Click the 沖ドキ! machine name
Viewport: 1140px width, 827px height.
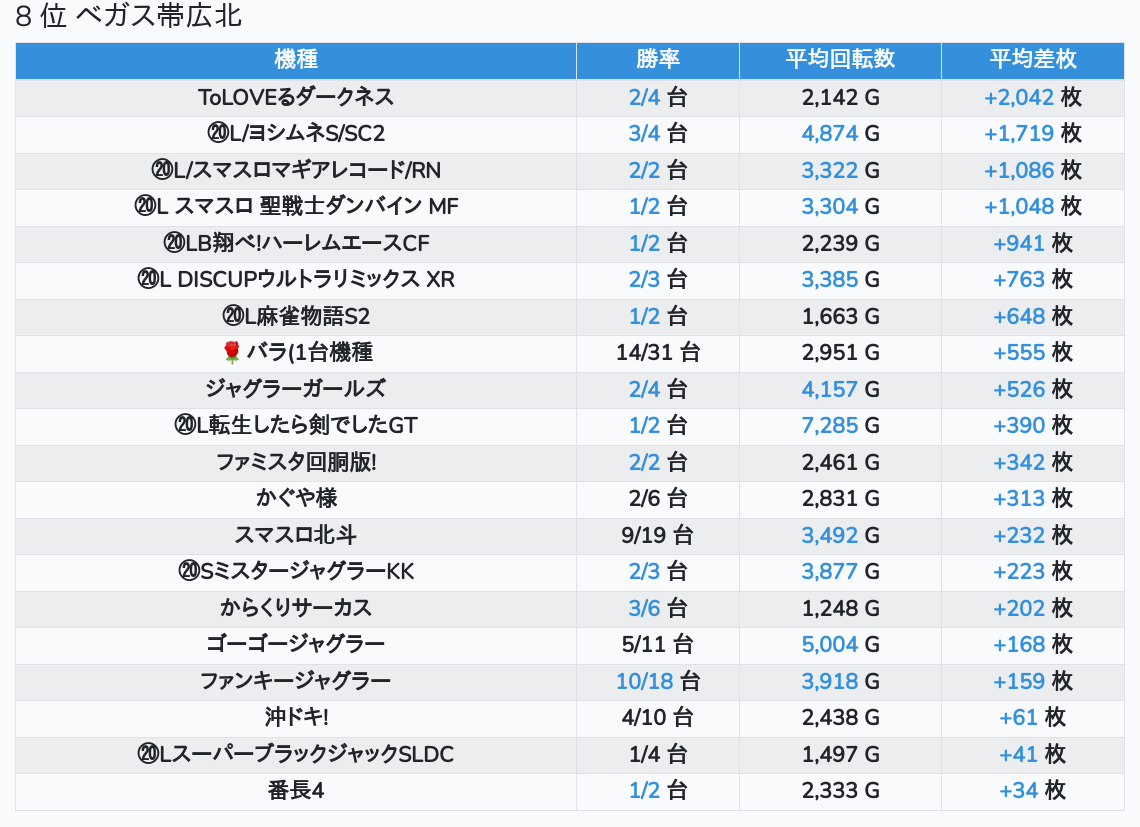tap(296, 717)
